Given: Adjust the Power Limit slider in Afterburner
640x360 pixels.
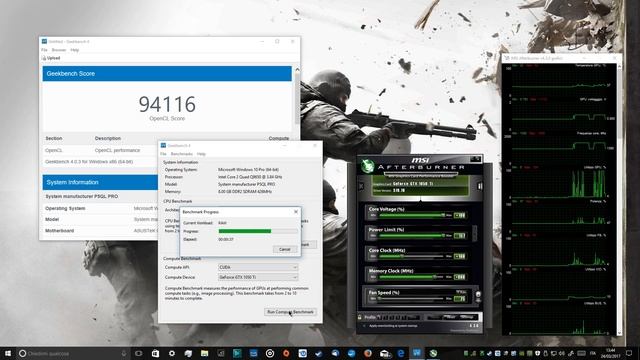Looking at the screenshot, I should (x=411, y=236).
